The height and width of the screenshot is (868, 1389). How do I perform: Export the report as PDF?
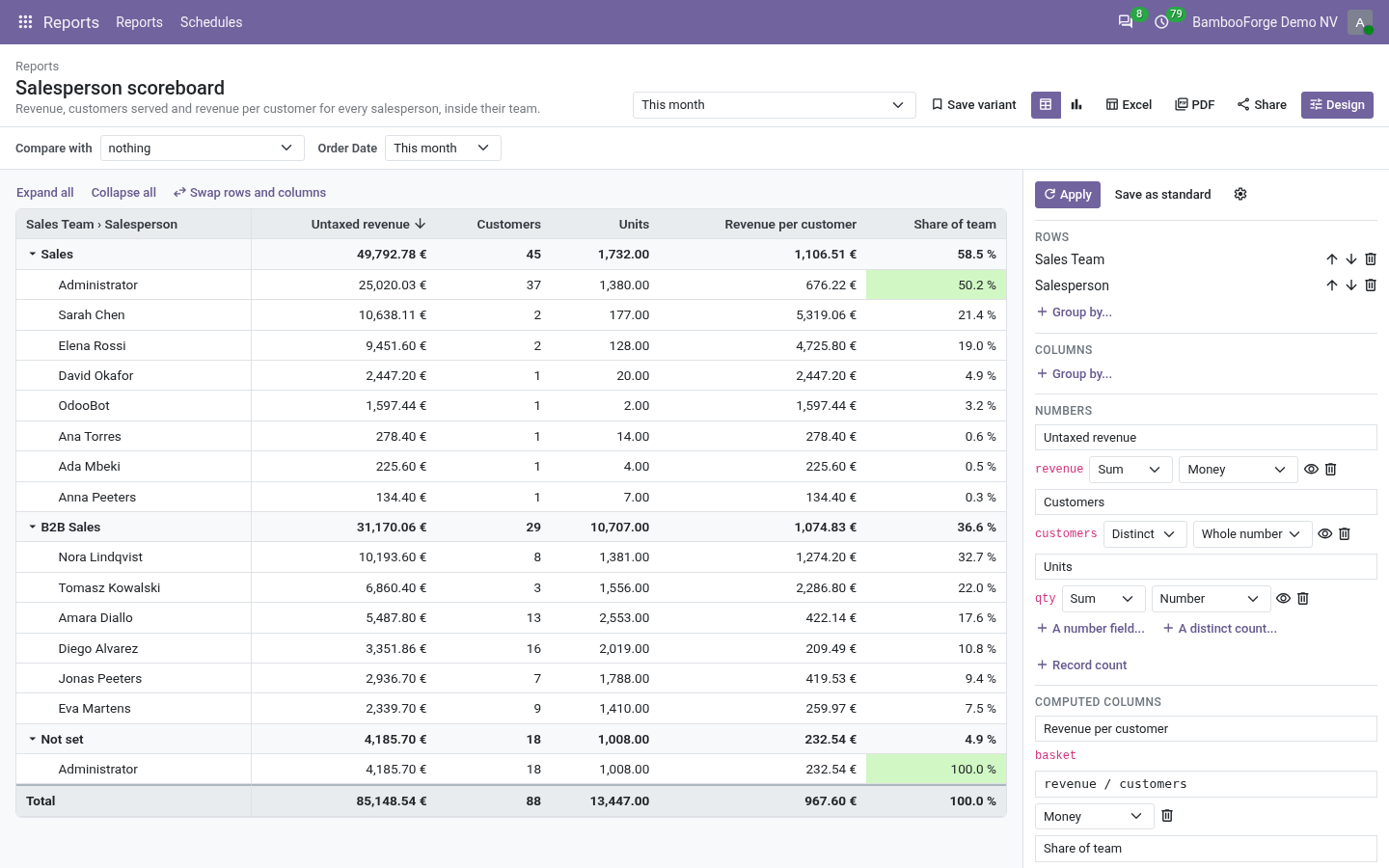point(1194,105)
